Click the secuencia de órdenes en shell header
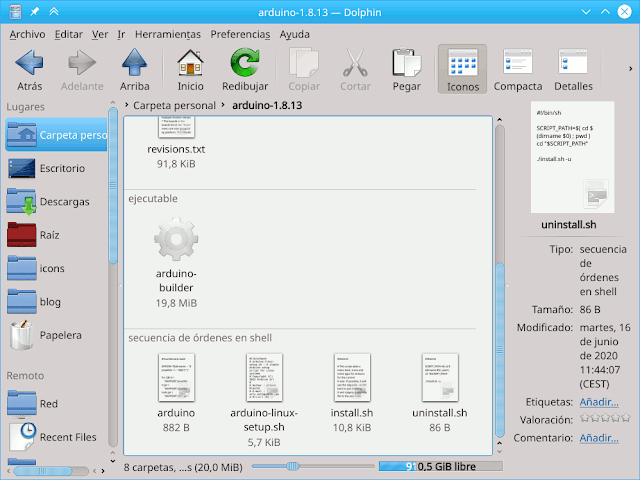This screenshot has height=480, width=640. [200, 338]
